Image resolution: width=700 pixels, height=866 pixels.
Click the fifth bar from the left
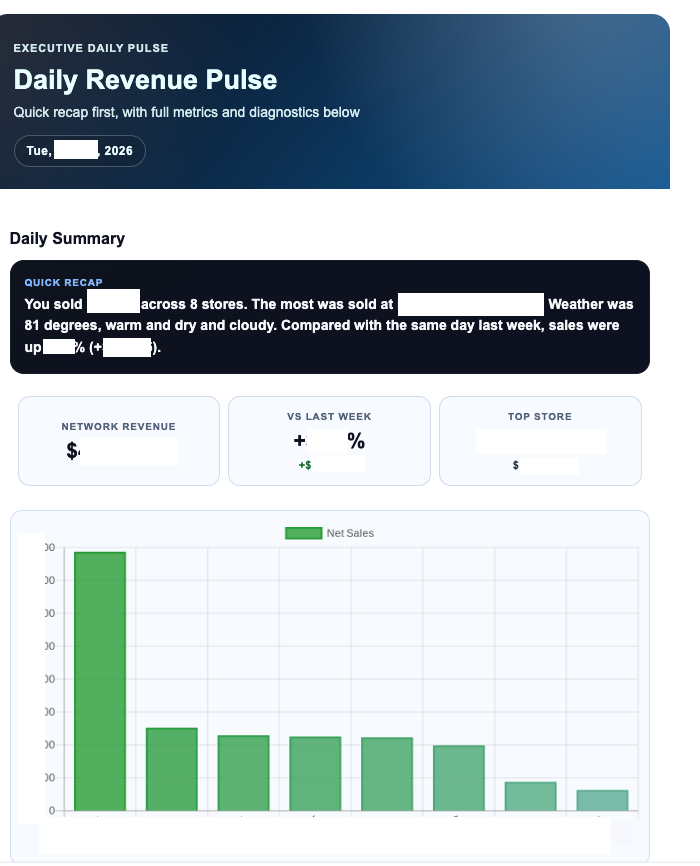click(x=387, y=773)
